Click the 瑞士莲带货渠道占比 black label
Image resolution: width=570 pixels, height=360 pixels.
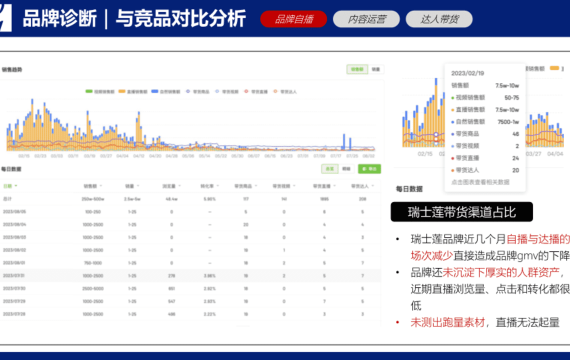click(x=462, y=212)
